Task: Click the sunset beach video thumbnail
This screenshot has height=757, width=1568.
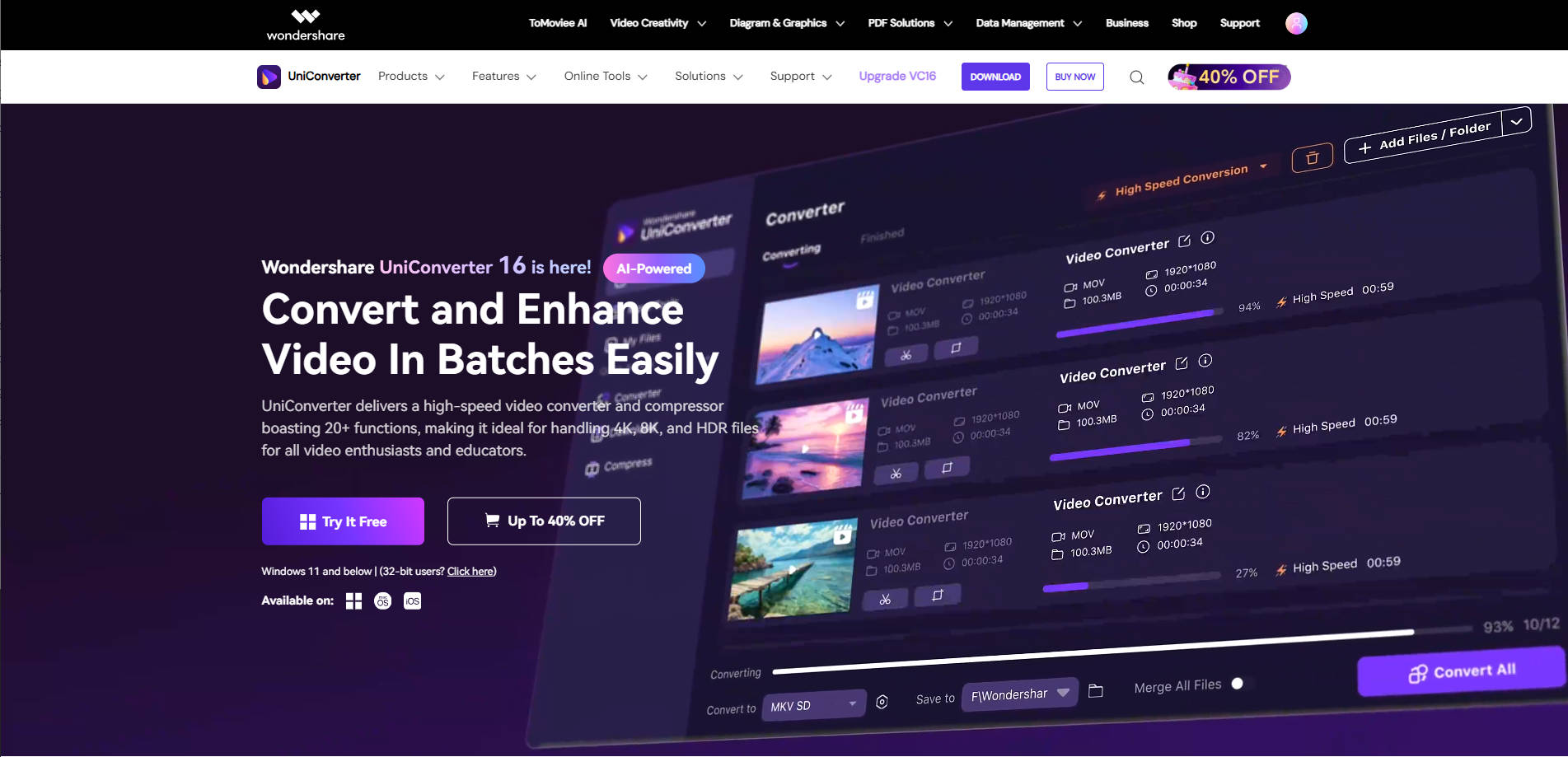Action: pyautogui.click(x=805, y=449)
